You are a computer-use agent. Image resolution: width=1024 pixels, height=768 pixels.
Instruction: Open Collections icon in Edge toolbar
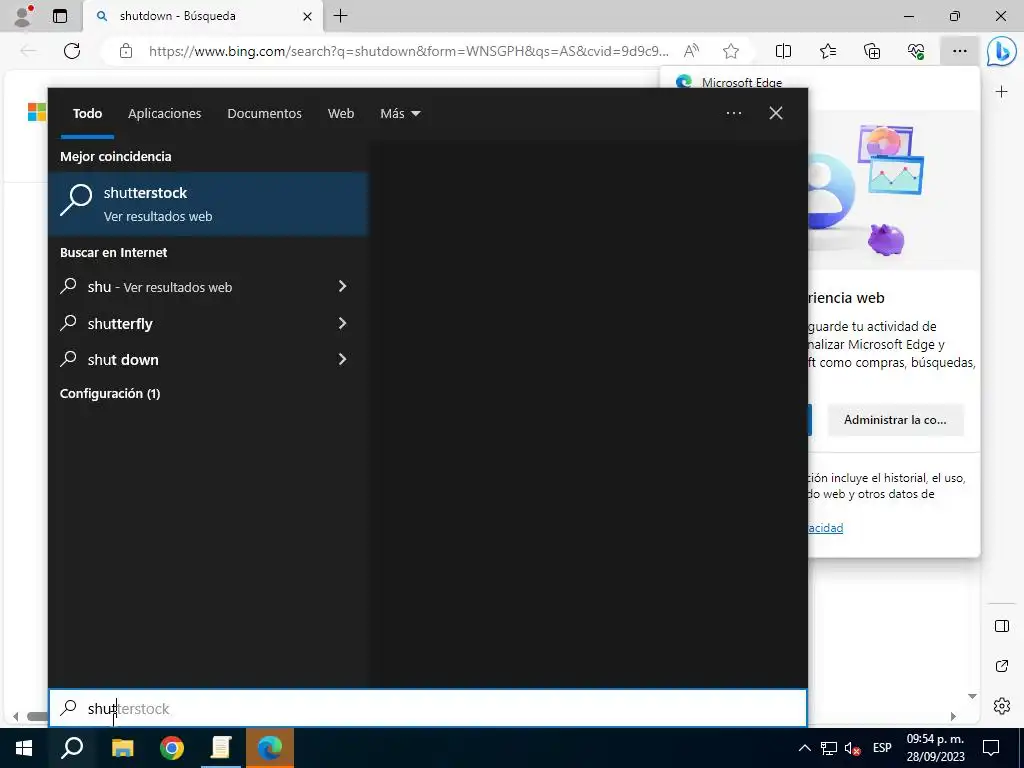(x=872, y=51)
